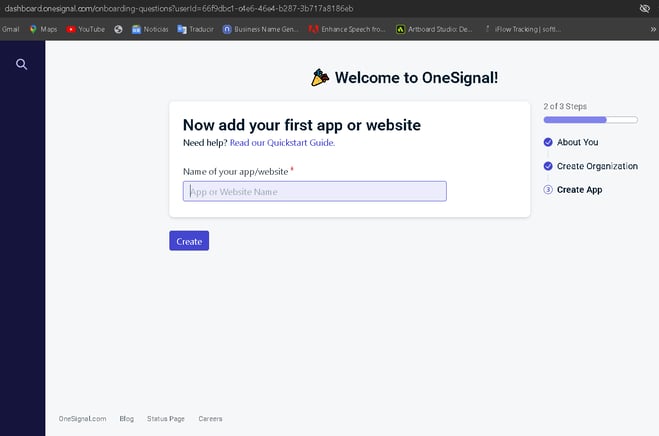Click the browser address bar URL

coord(179,8)
